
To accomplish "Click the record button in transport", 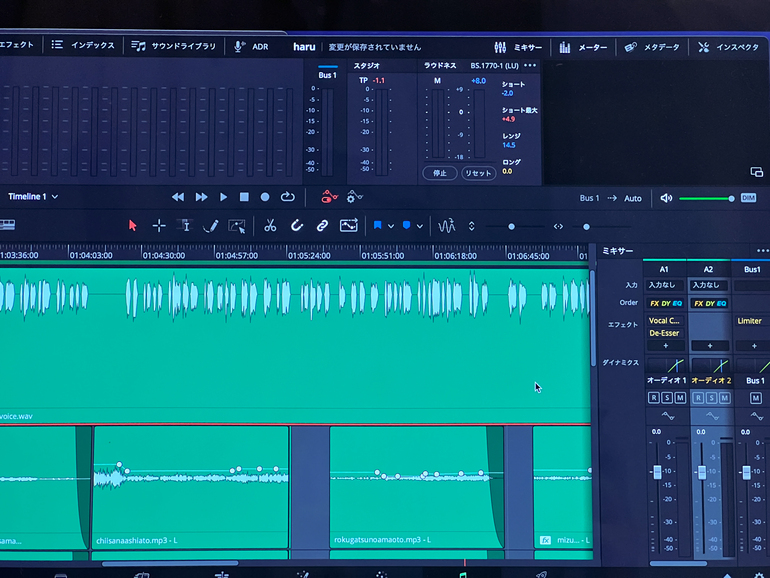I will pyautogui.click(x=265, y=197).
